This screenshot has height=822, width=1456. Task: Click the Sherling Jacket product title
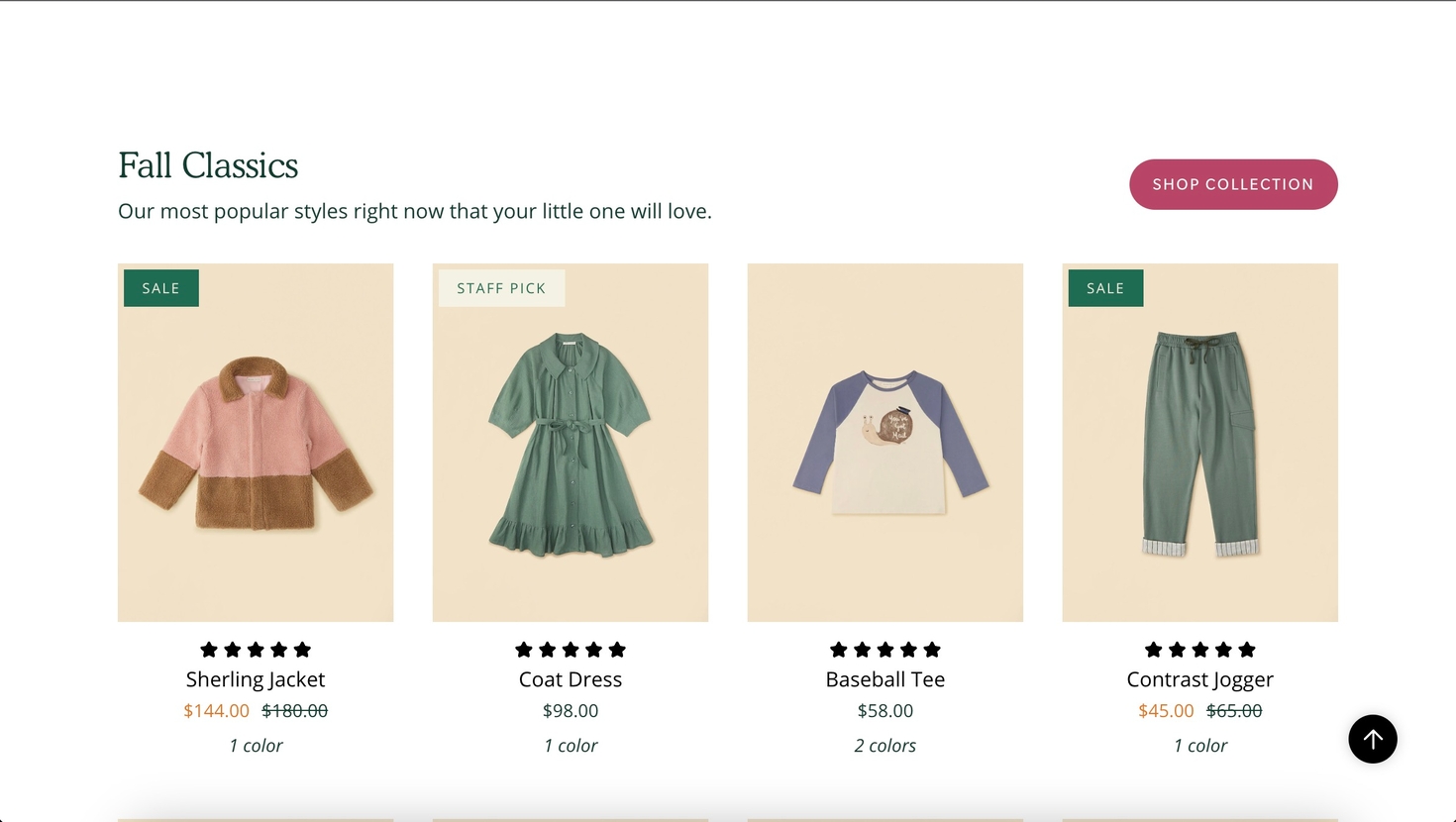[256, 679]
